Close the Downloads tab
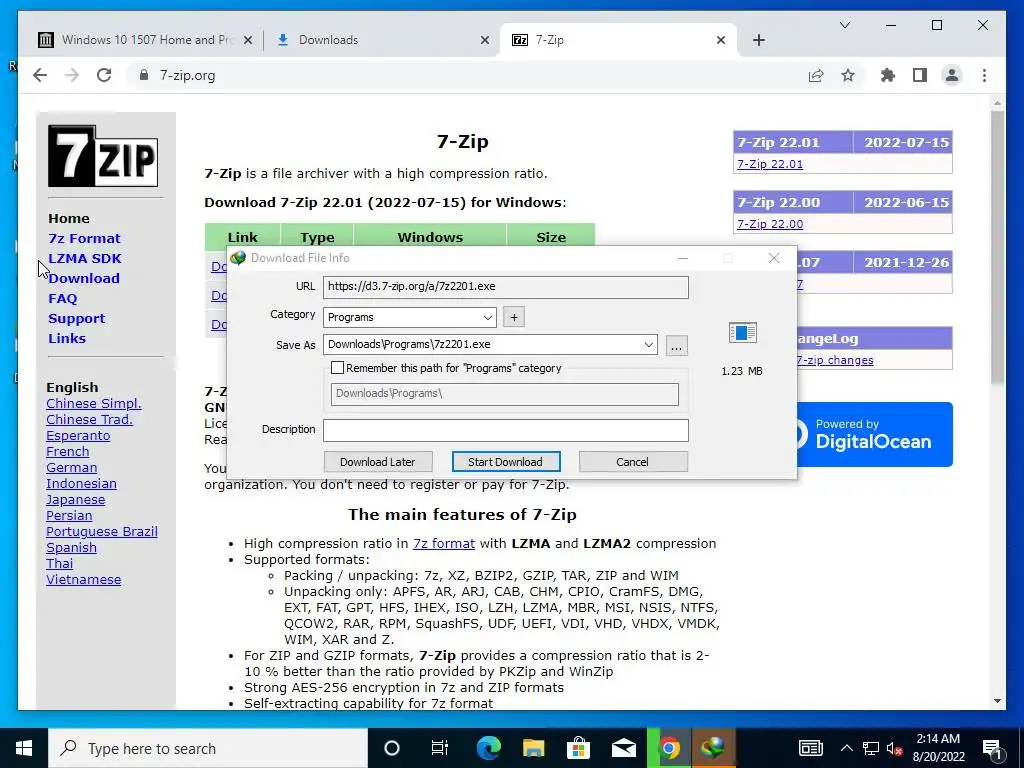The image size is (1024, 768). click(x=485, y=40)
